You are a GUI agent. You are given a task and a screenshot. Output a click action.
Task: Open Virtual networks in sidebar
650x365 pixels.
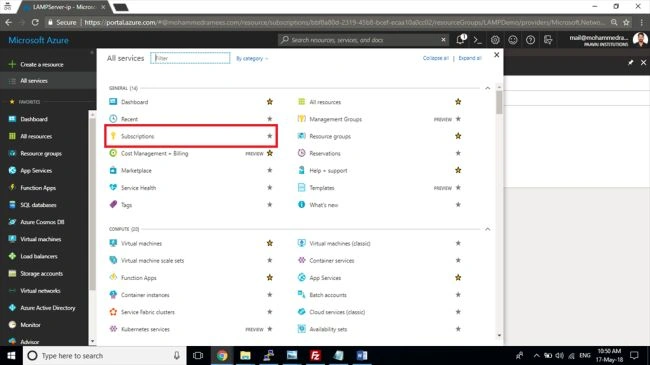tap(40, 291)
